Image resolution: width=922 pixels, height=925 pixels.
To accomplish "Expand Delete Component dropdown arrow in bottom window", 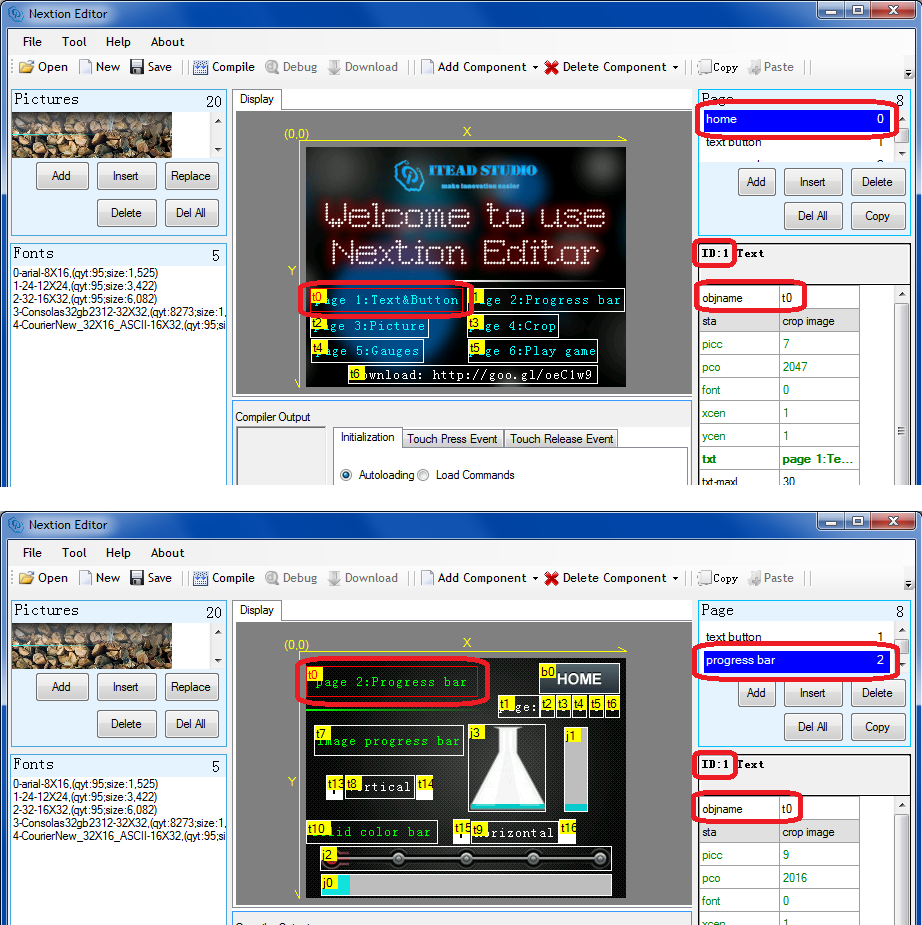I will coord(675,579).
